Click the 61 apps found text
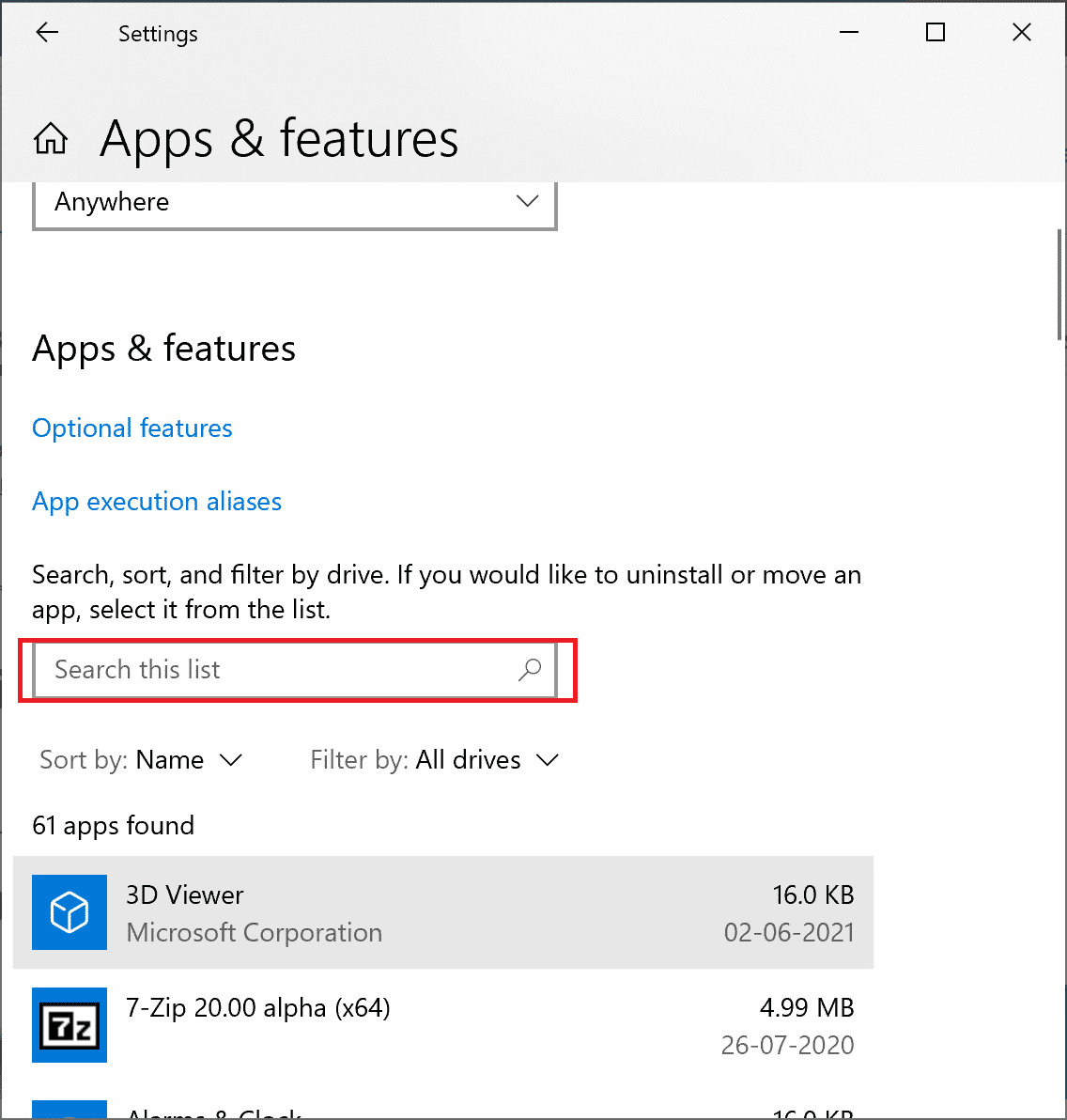The image size is (1067, 1120). point(113,825)
